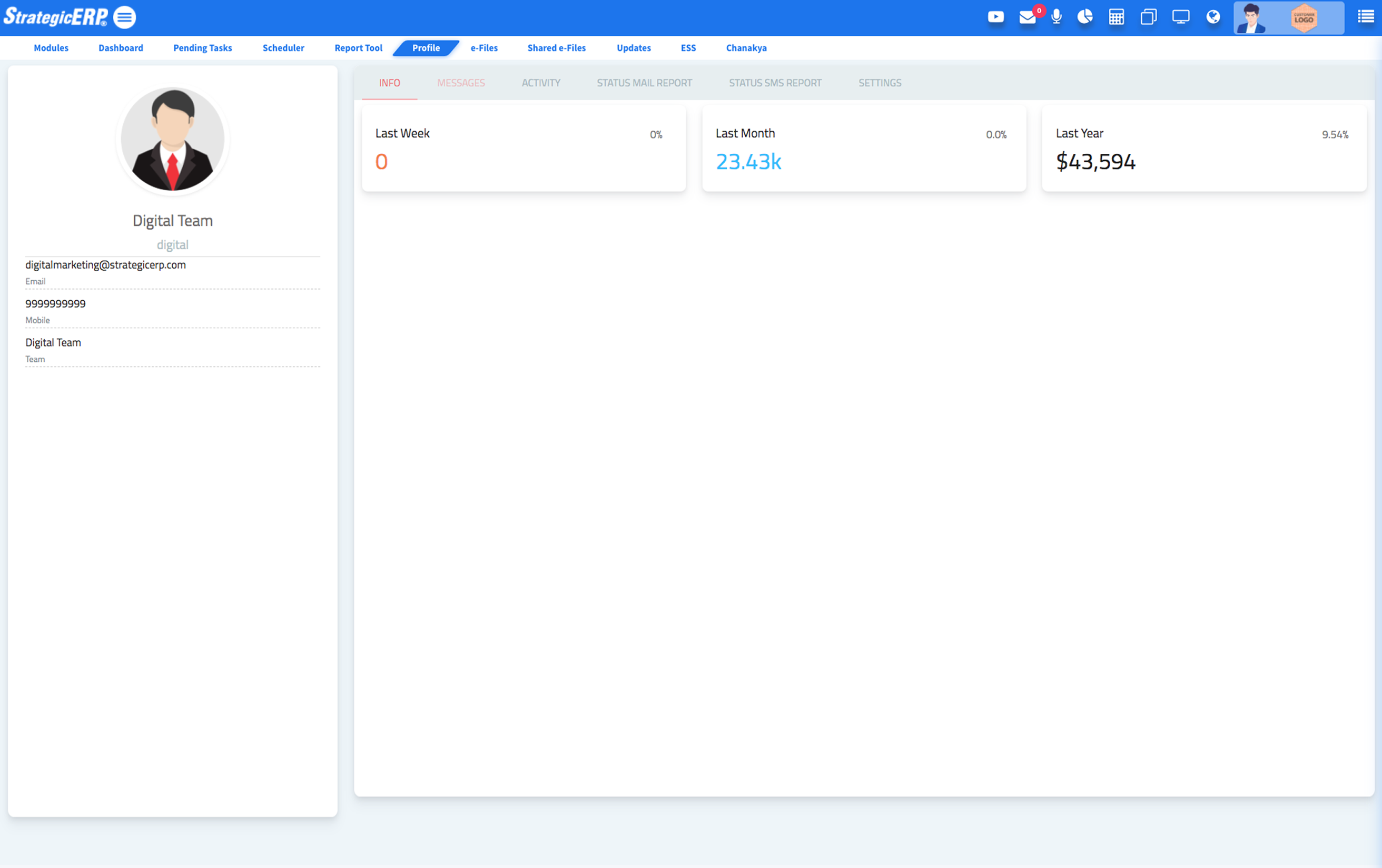Open the pie chart analytics icon
This screenshot has height=868, width=1382.
[x=1085, y=17]
